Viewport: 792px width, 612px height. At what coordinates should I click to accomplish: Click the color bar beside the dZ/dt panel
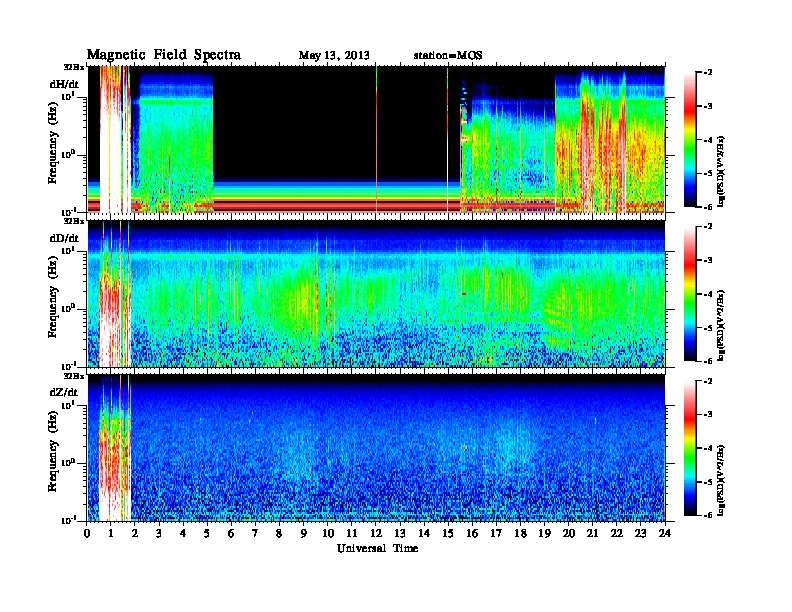[x=690, y=448]
